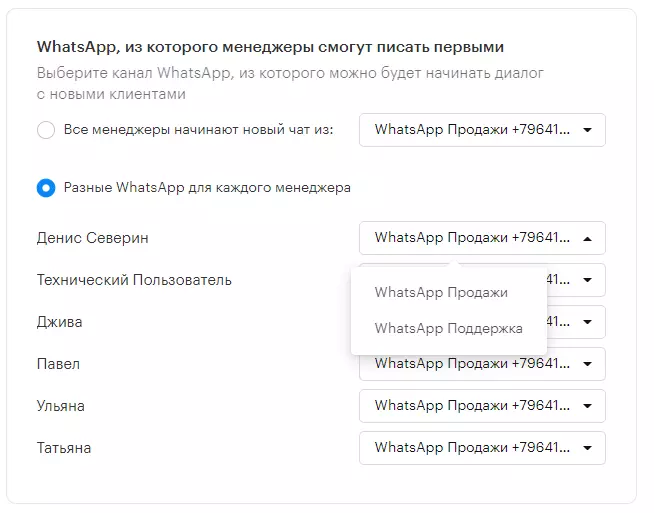Image resolution: width=654 pixels, height=513 pixels.
Task: Select 'Разные WhatsApp для каждого менеджера' radio
Action: click(x=46, y=188)
